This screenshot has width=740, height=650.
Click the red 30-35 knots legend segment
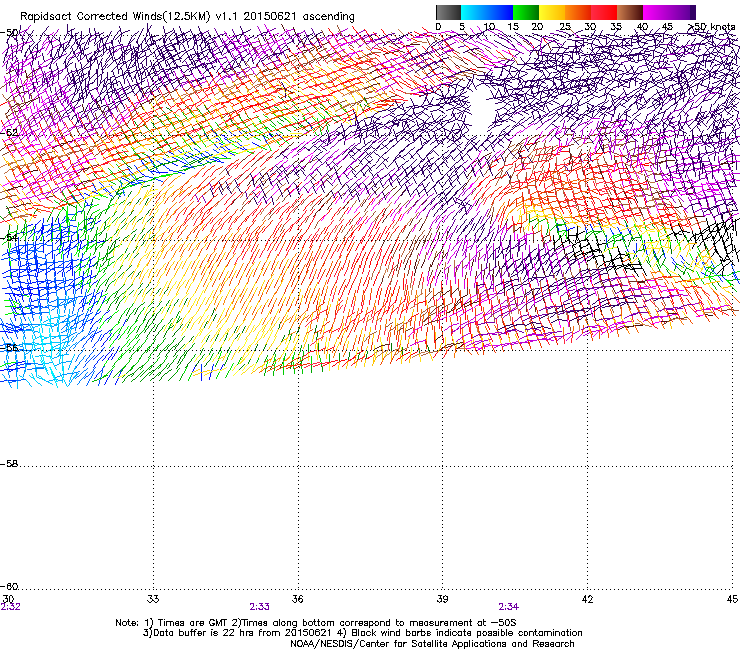604,12
